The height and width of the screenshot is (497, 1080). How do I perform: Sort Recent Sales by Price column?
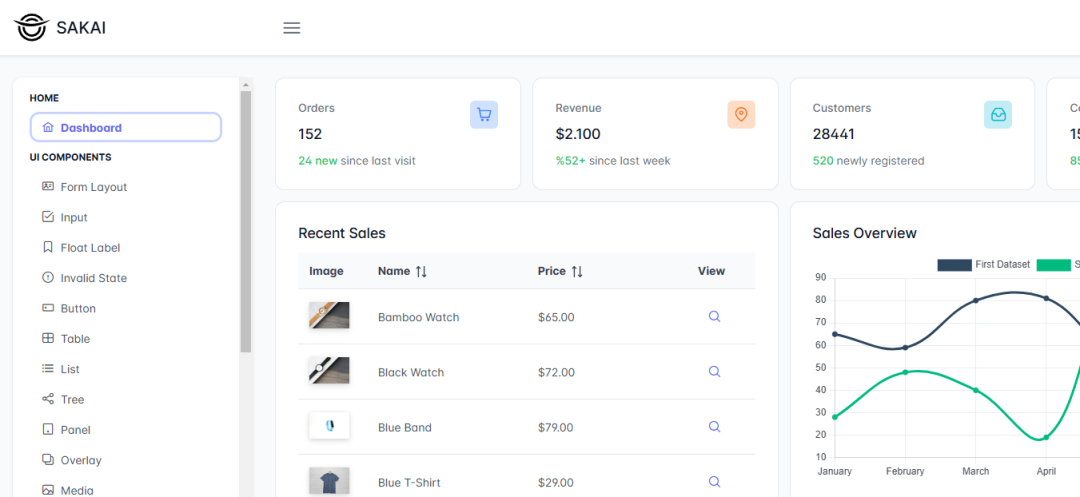pyautogui.click(x=577, y=271)
